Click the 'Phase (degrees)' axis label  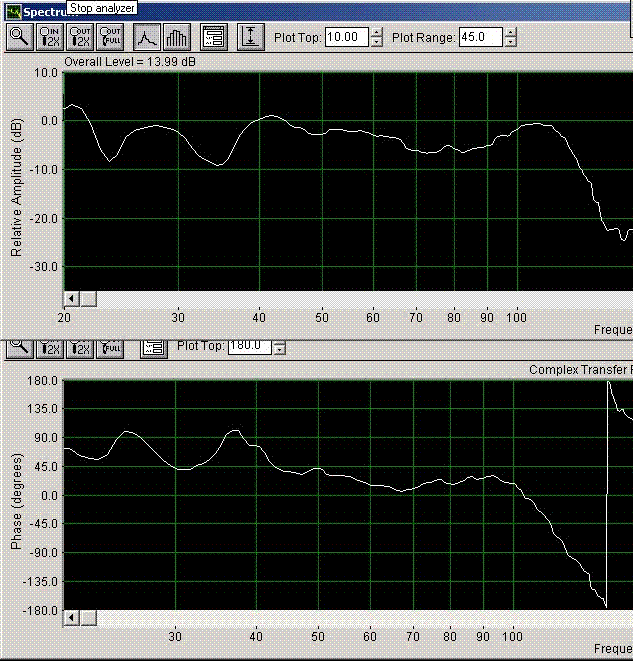tap(16, 501)
